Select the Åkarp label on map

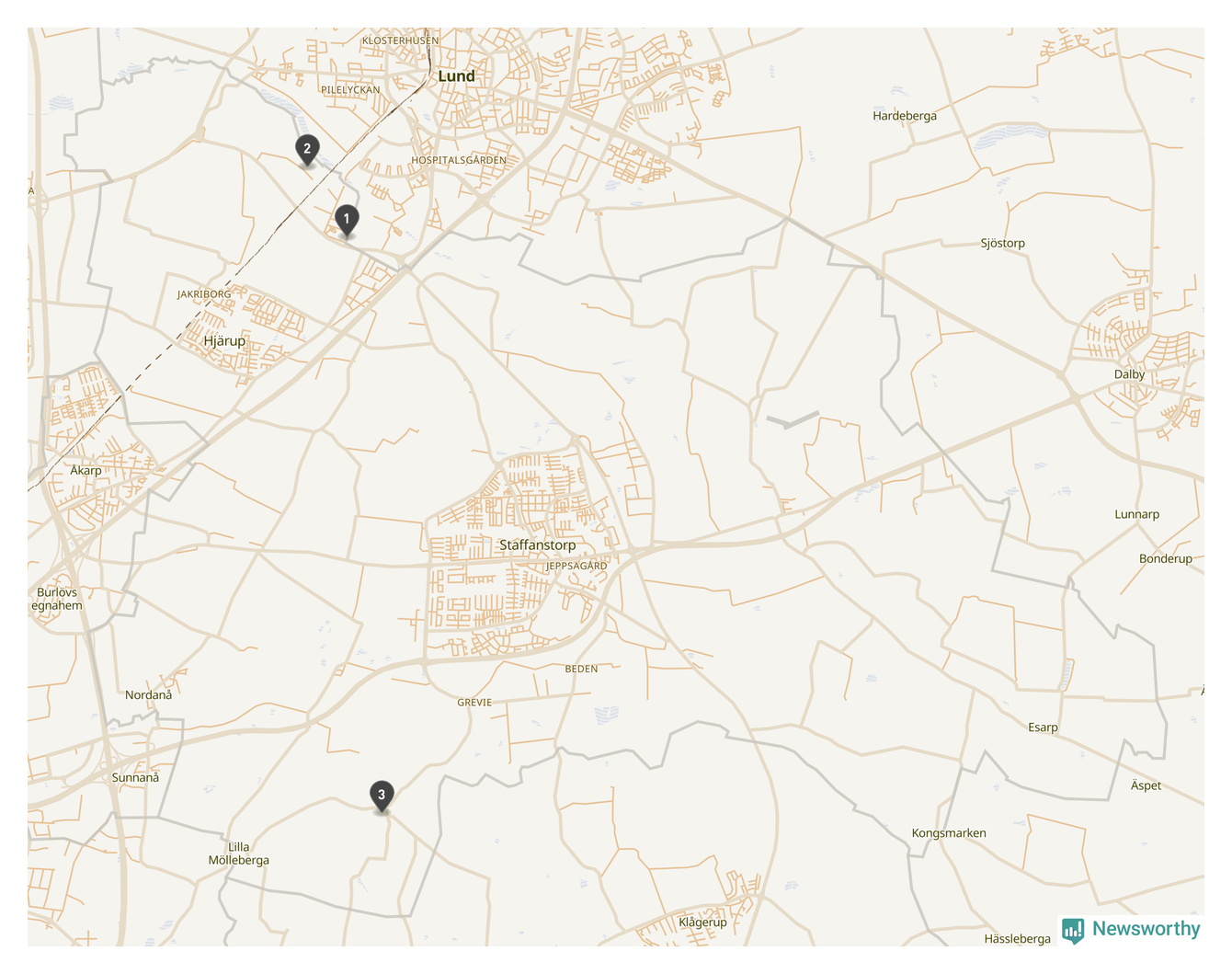86,470
